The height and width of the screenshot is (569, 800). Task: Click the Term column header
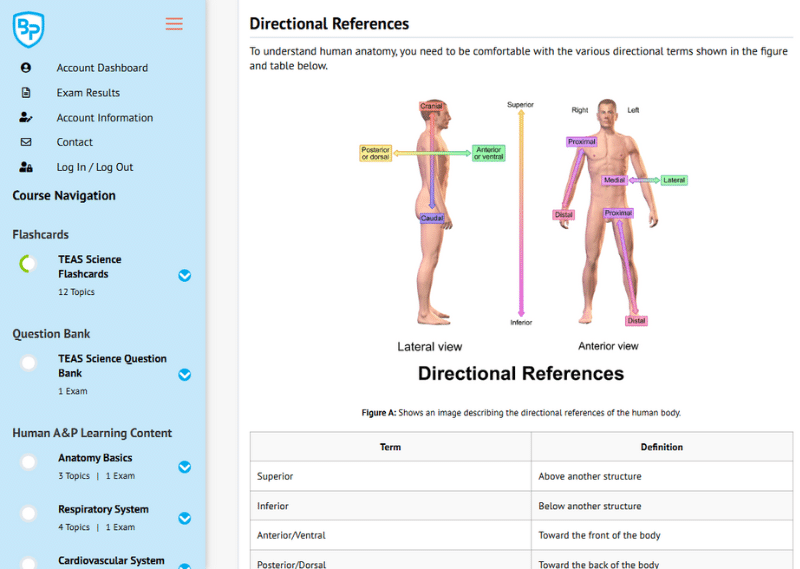click(390, 447)
